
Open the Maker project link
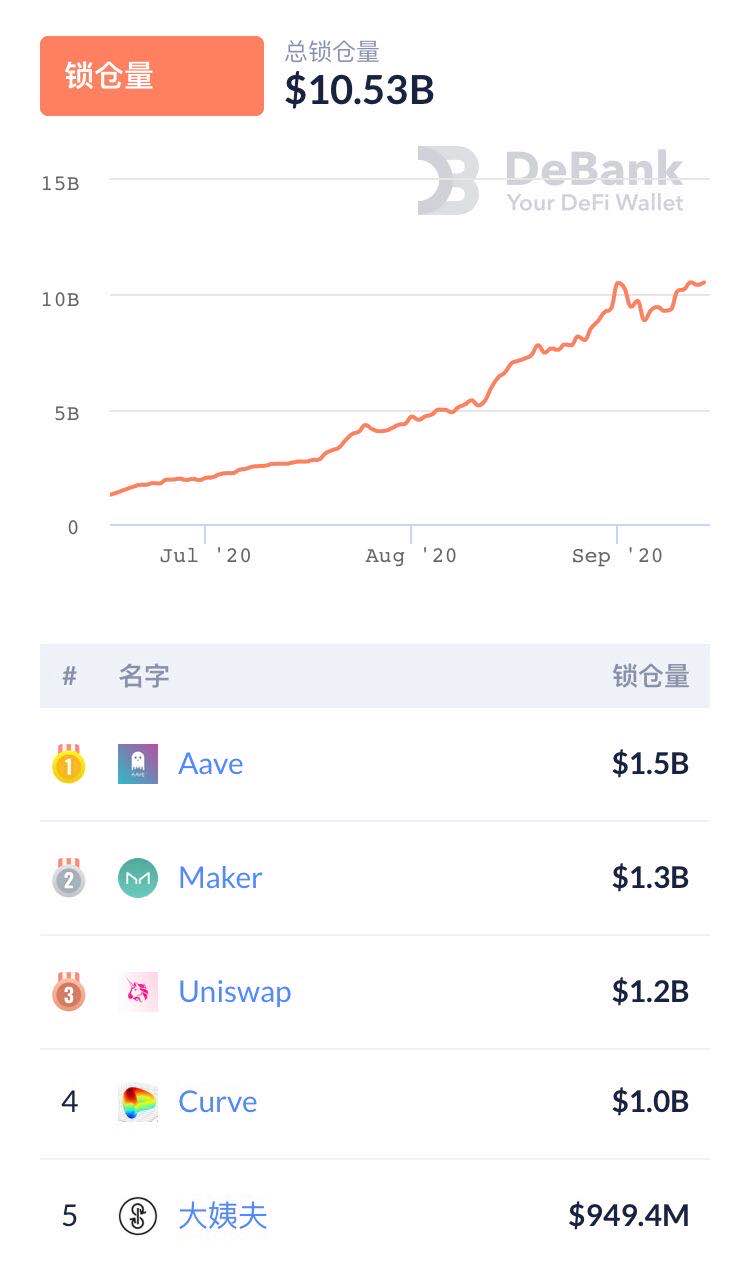220,878
